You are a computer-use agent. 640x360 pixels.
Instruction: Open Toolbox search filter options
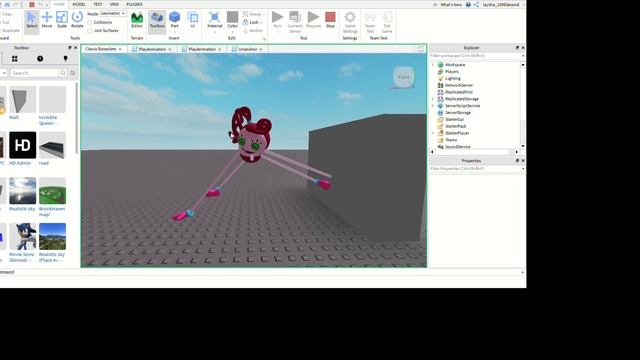pyautogui.click(x=73, y=73)
